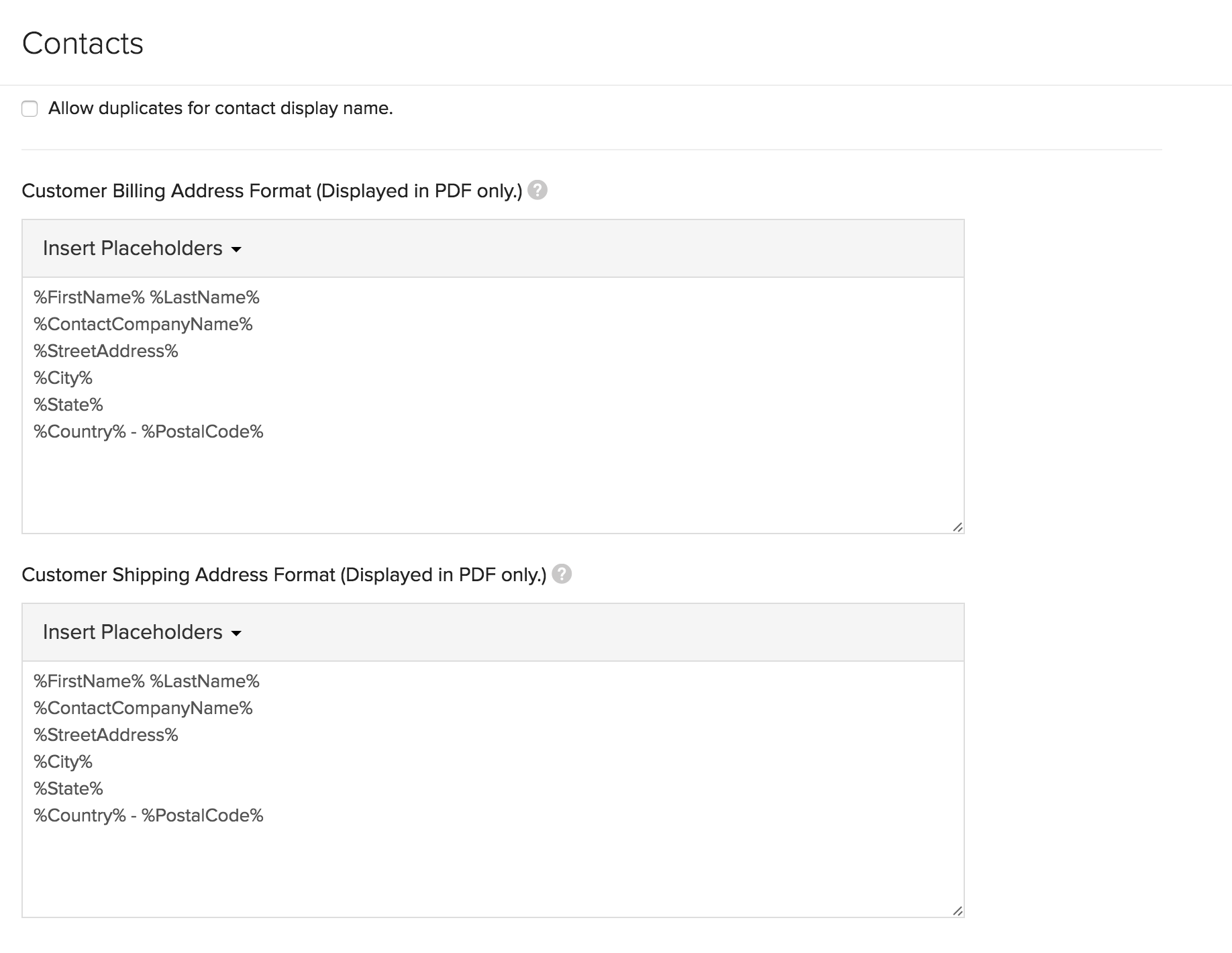This screenshot has width=1232, height=953.
Task: Place cursor on %LastName% in shipping format
Action: 205,681
